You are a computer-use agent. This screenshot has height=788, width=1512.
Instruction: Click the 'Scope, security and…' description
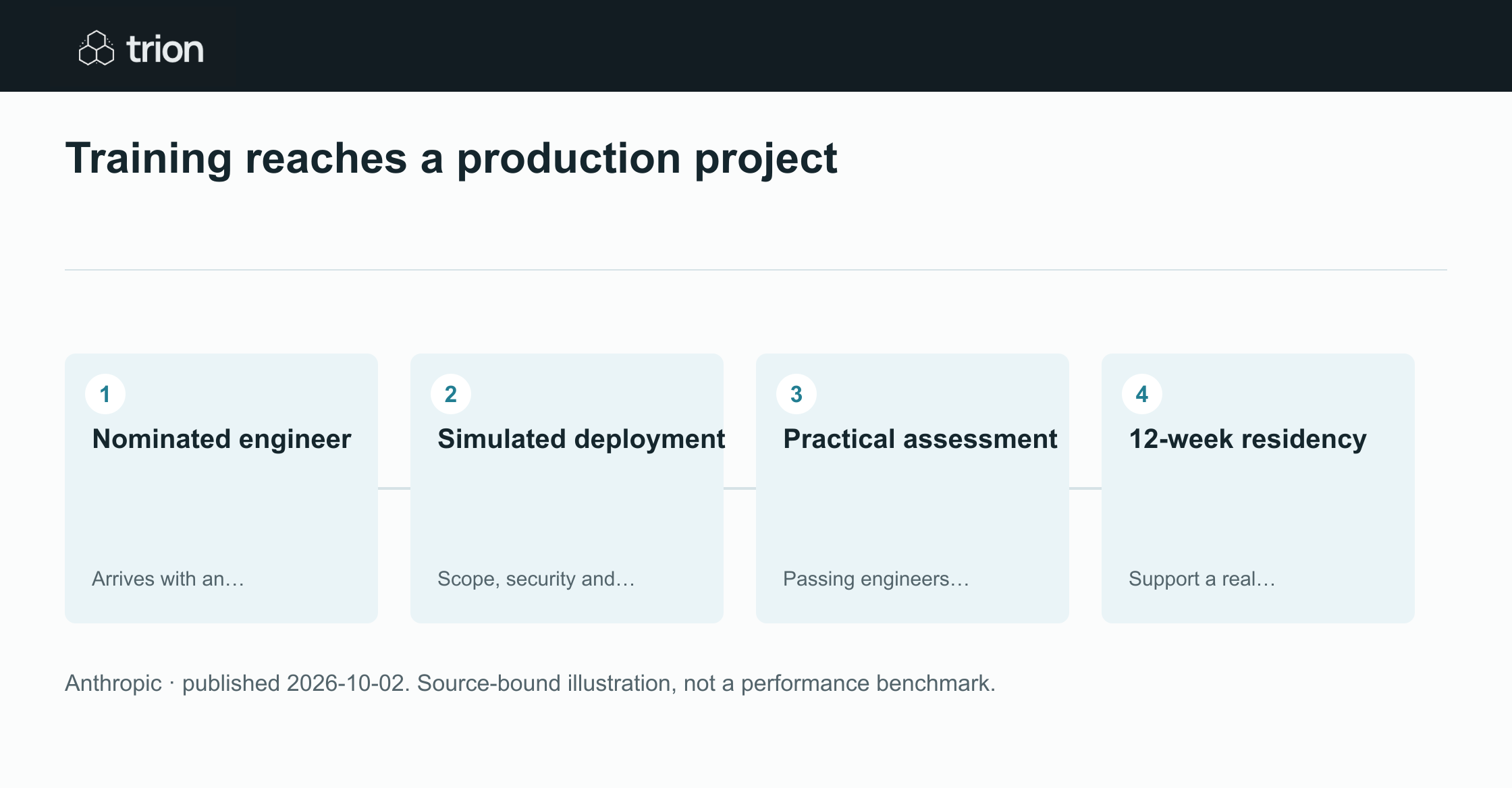click(x=536, y=579)
